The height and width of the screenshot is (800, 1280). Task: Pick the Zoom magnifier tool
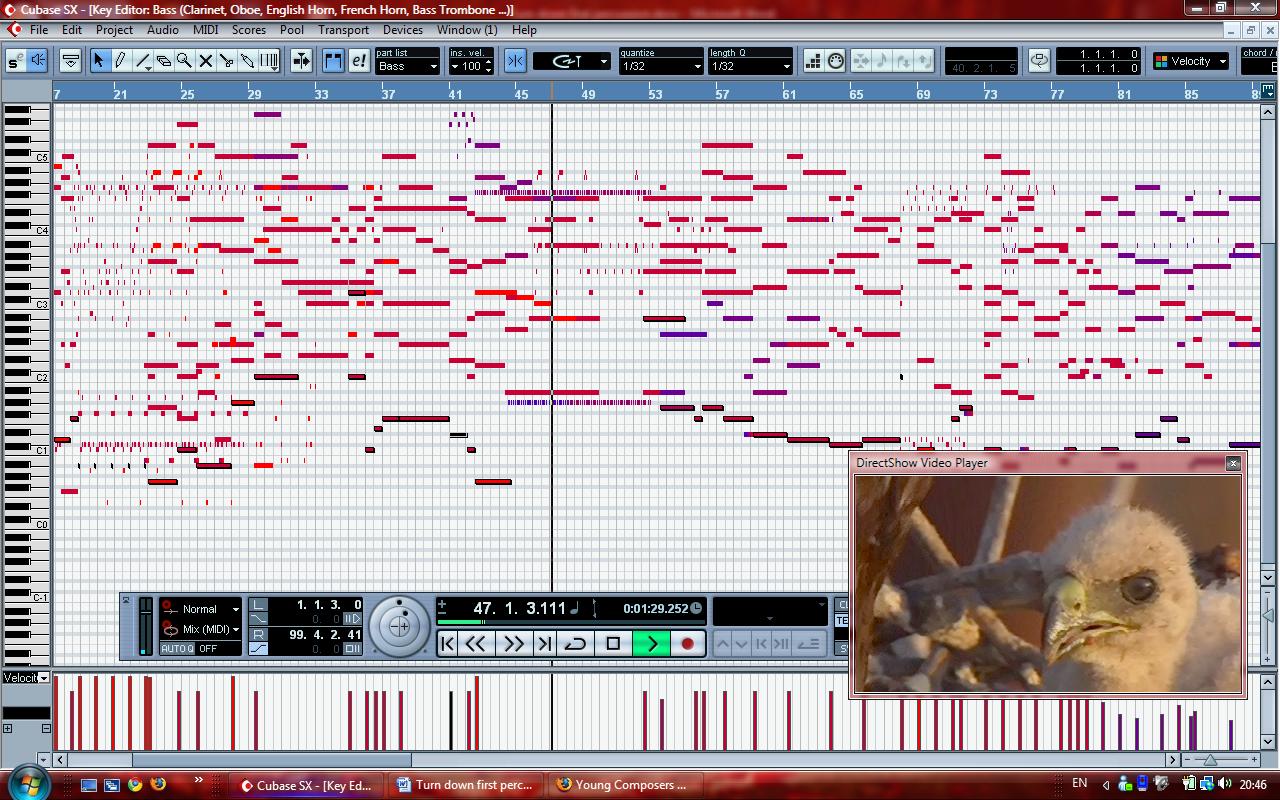[x=184, y=61]
